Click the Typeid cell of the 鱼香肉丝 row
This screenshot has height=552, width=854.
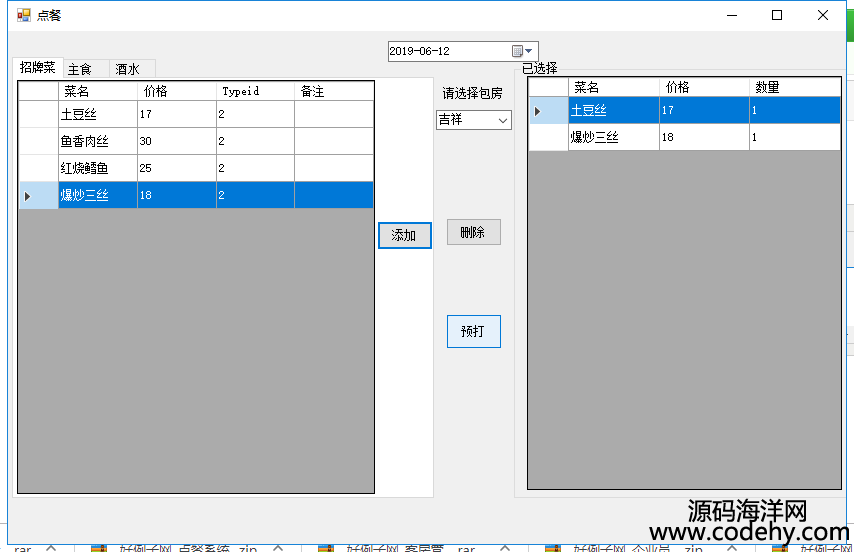pos(255,141)
